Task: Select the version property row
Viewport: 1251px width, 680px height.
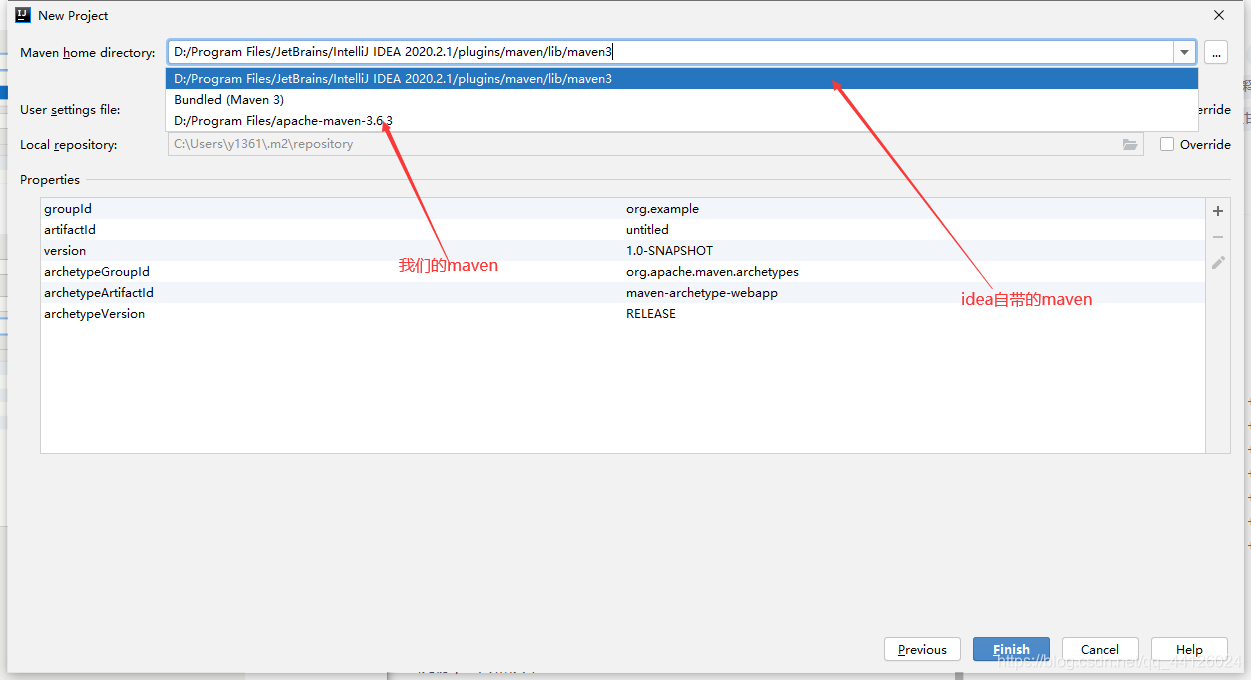Action: [x=622, y=251]
